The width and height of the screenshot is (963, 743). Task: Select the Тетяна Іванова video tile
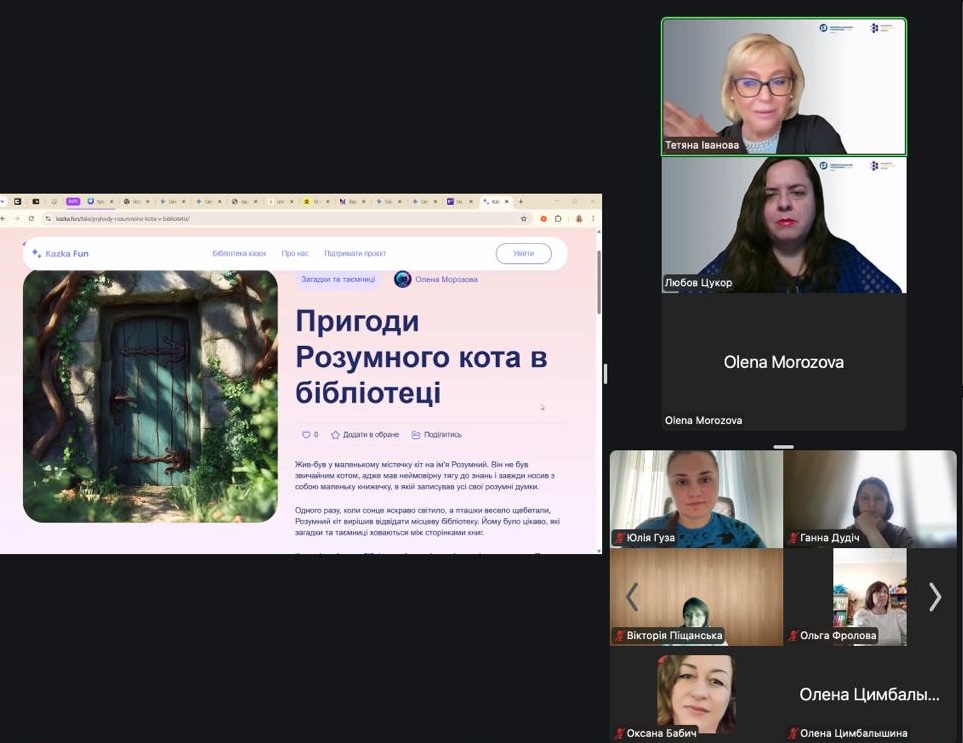(x=783, y=86)
